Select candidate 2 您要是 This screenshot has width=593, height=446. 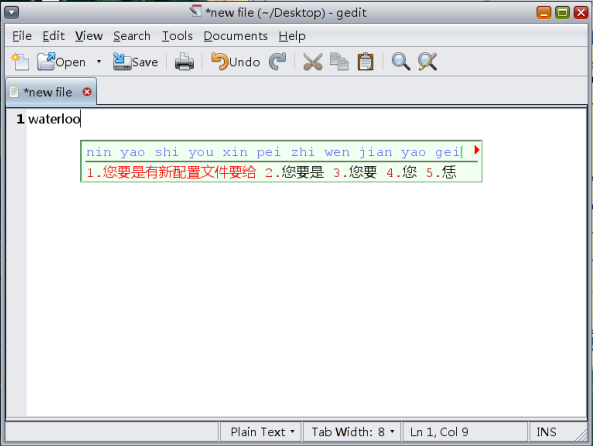295,172
